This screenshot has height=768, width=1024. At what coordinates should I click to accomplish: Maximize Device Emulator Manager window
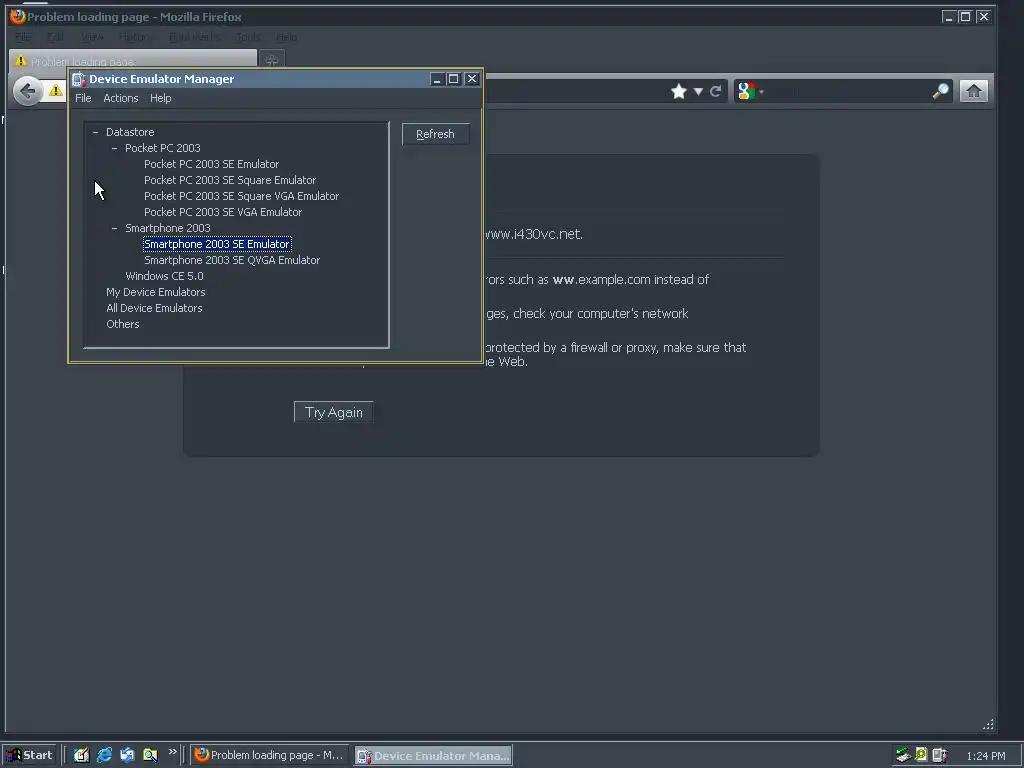tap(453, 79)
